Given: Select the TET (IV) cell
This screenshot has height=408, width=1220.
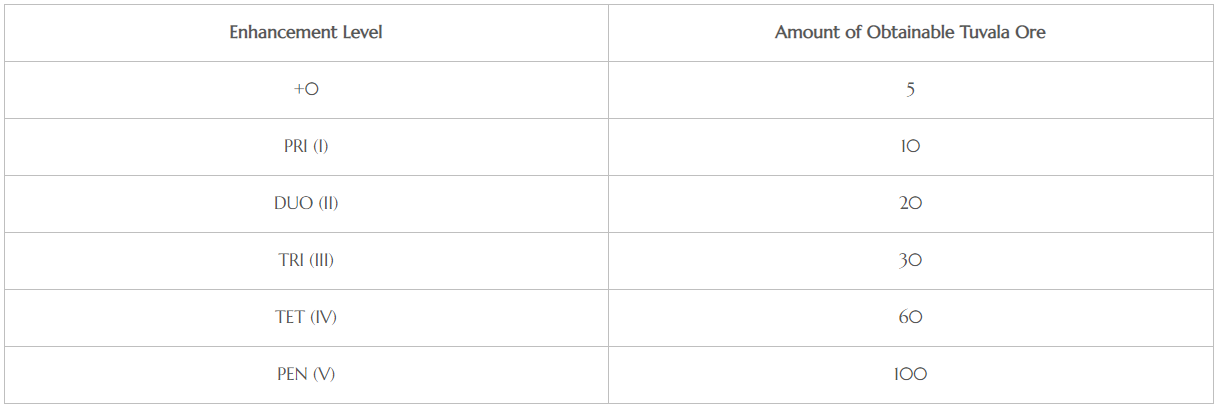Looking at the screenshot, I should [x=306, y=317].
